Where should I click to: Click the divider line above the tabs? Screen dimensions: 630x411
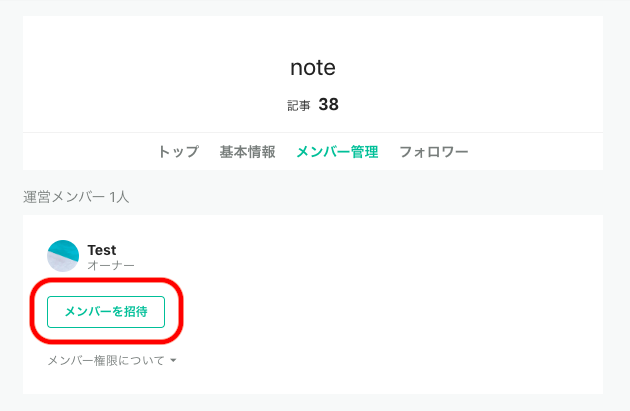pos(313,133)
